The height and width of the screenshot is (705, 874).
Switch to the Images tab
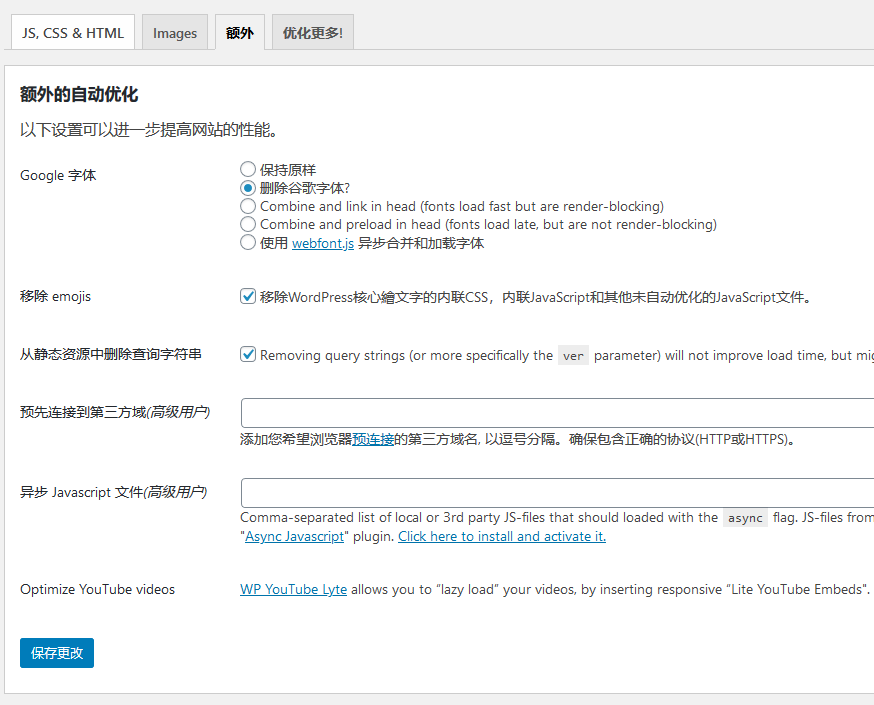(x=174, y=32)
